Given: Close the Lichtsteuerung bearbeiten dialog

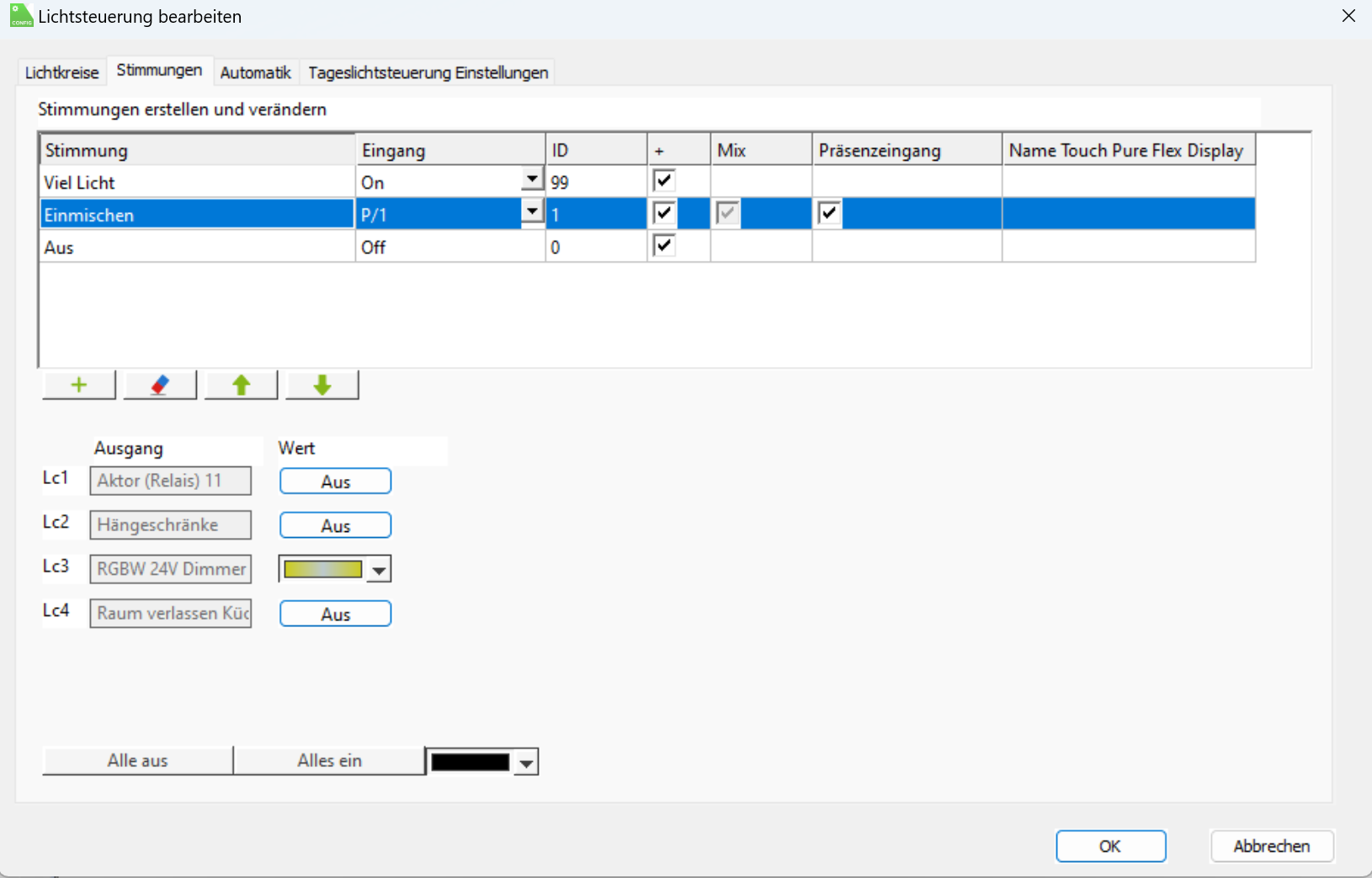Looking at the screenshot, I should pyautogui.click(x=1348, y=16).
